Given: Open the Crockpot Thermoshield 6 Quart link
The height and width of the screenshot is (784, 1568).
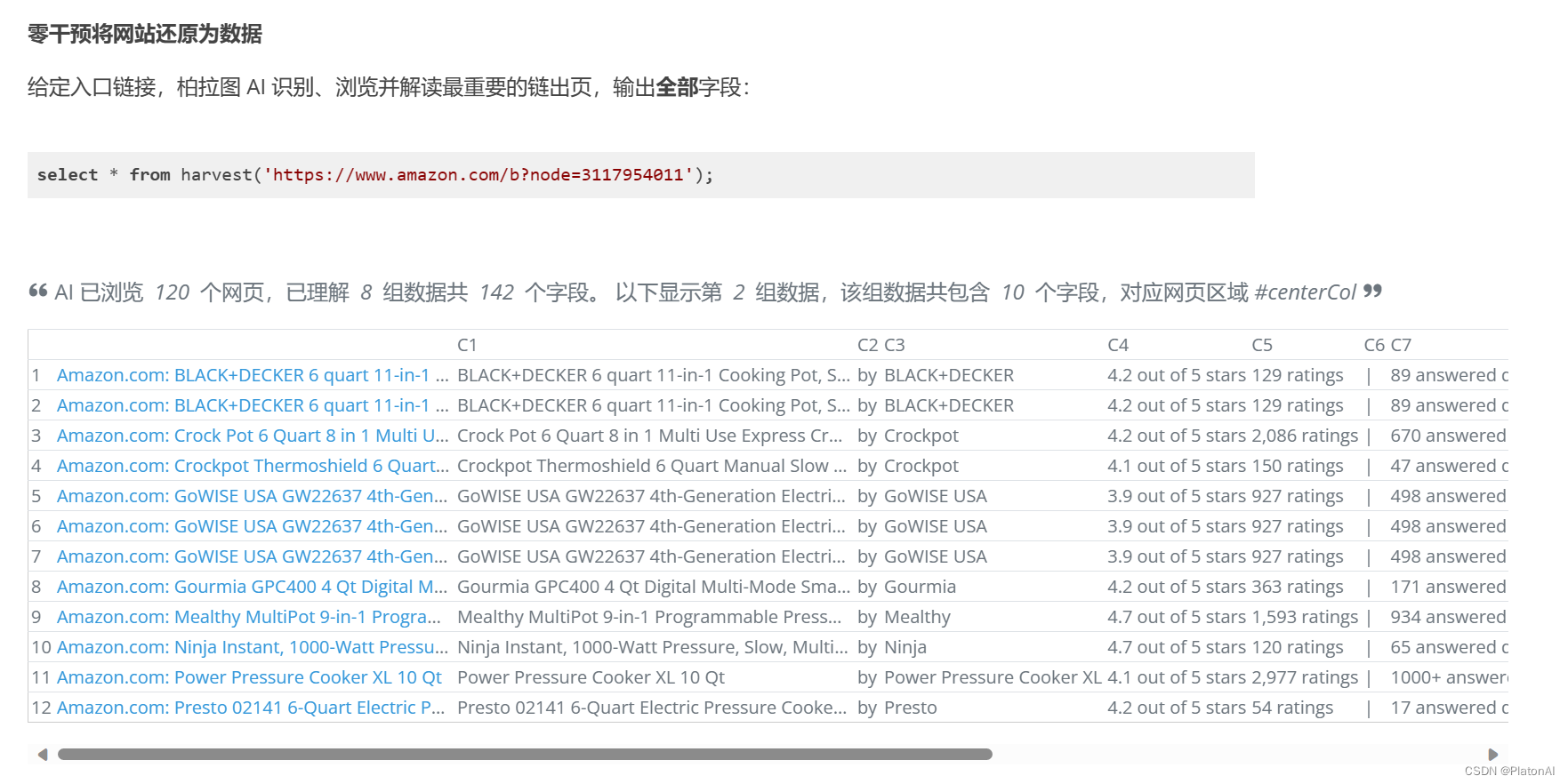Looking at the screenshot, I should pyautogui.click(x=253, y=466).
